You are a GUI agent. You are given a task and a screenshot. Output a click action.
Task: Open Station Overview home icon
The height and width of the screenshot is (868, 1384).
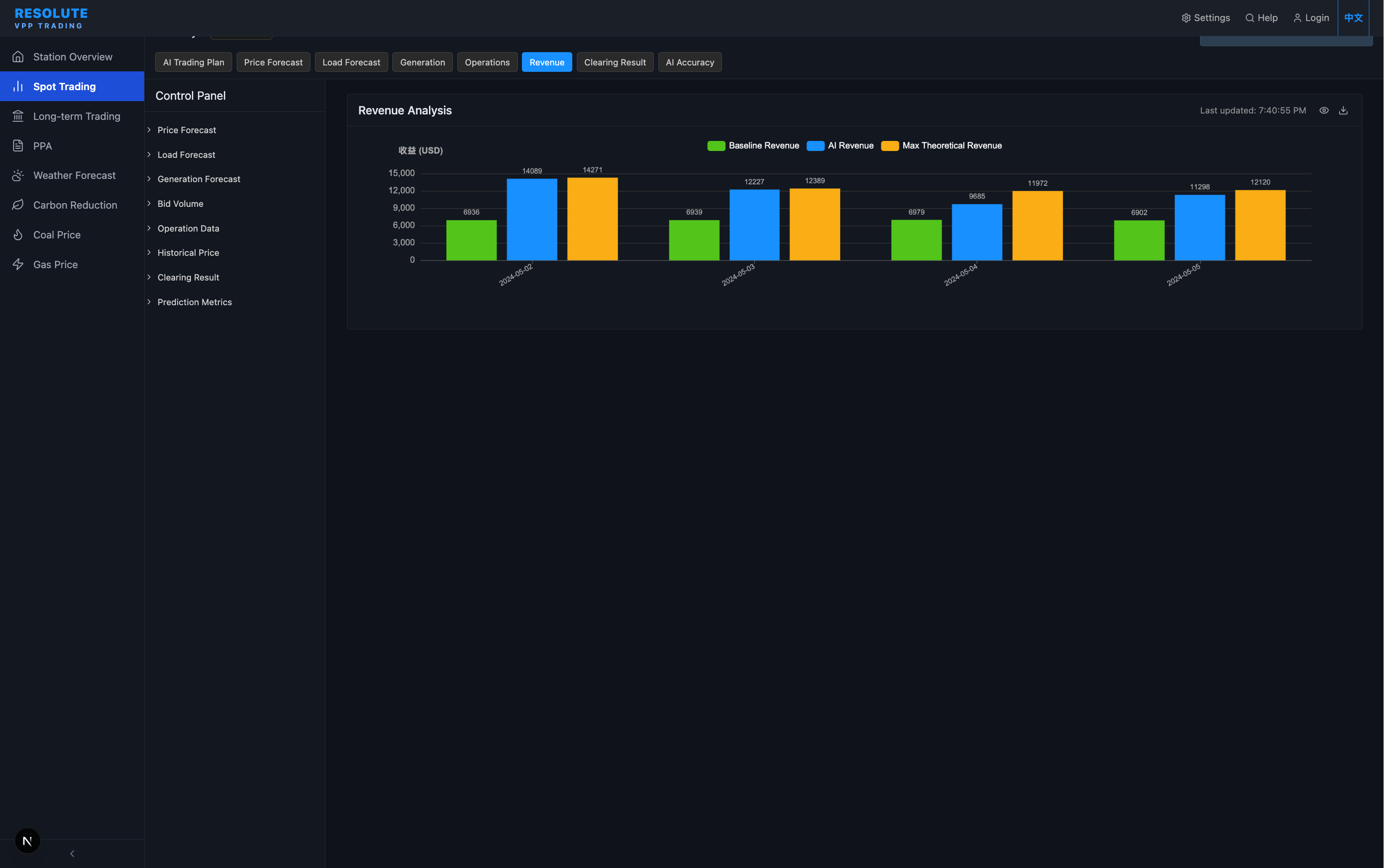(x=18, y=57)
